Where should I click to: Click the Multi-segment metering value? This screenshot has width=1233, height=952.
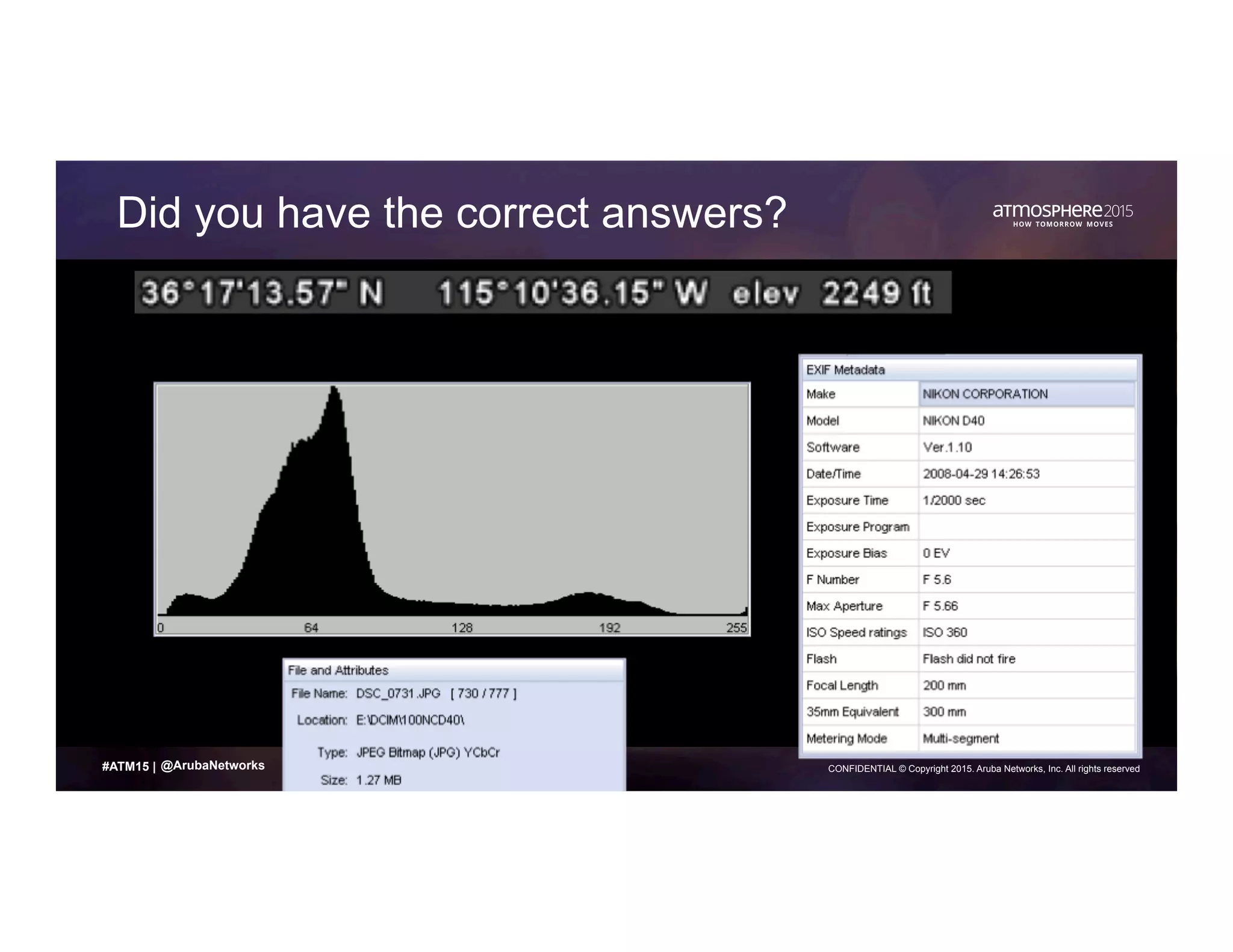(961, 738)
